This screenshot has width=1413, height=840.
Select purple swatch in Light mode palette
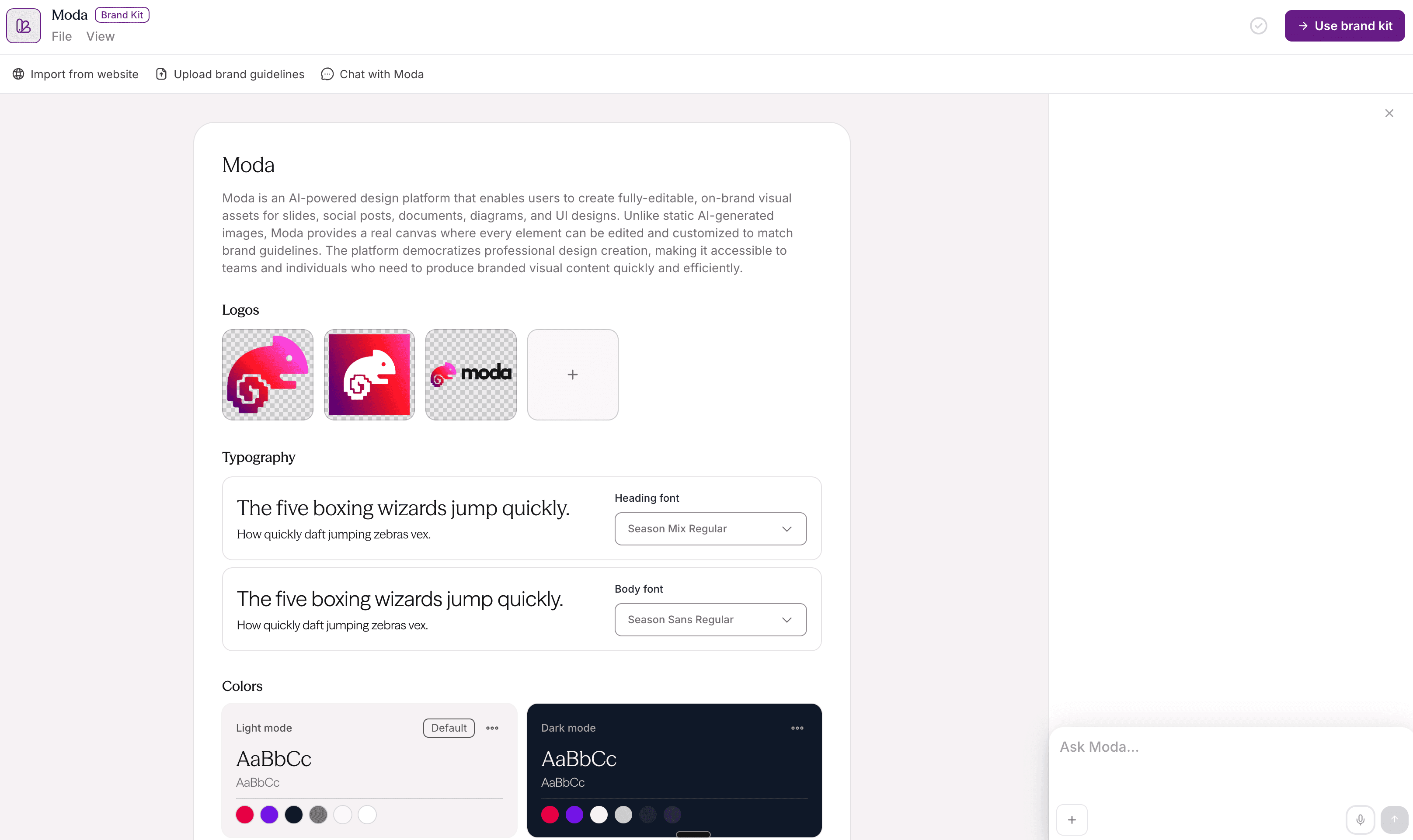pyautogui.click(x=269, y=815)
